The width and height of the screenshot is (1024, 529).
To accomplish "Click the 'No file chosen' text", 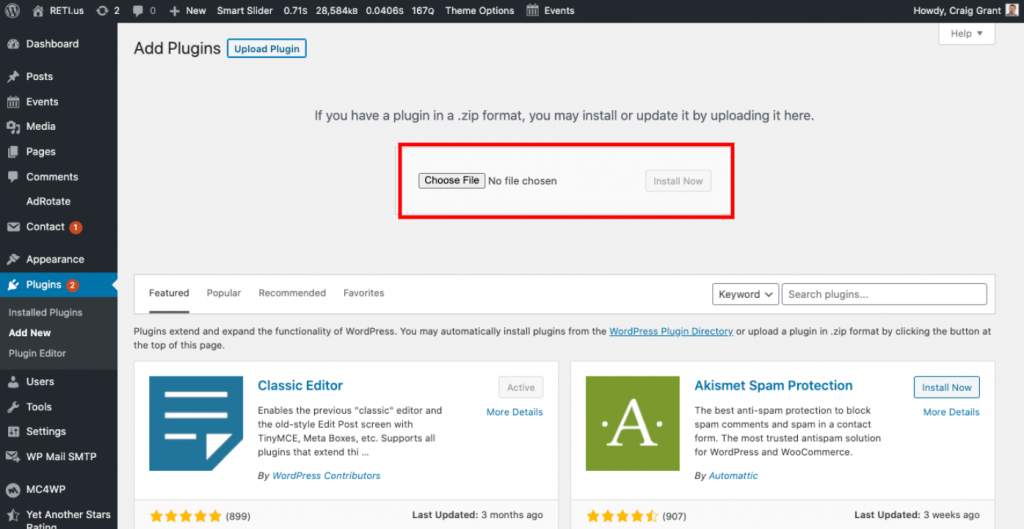I will click(x=522, y=181).
